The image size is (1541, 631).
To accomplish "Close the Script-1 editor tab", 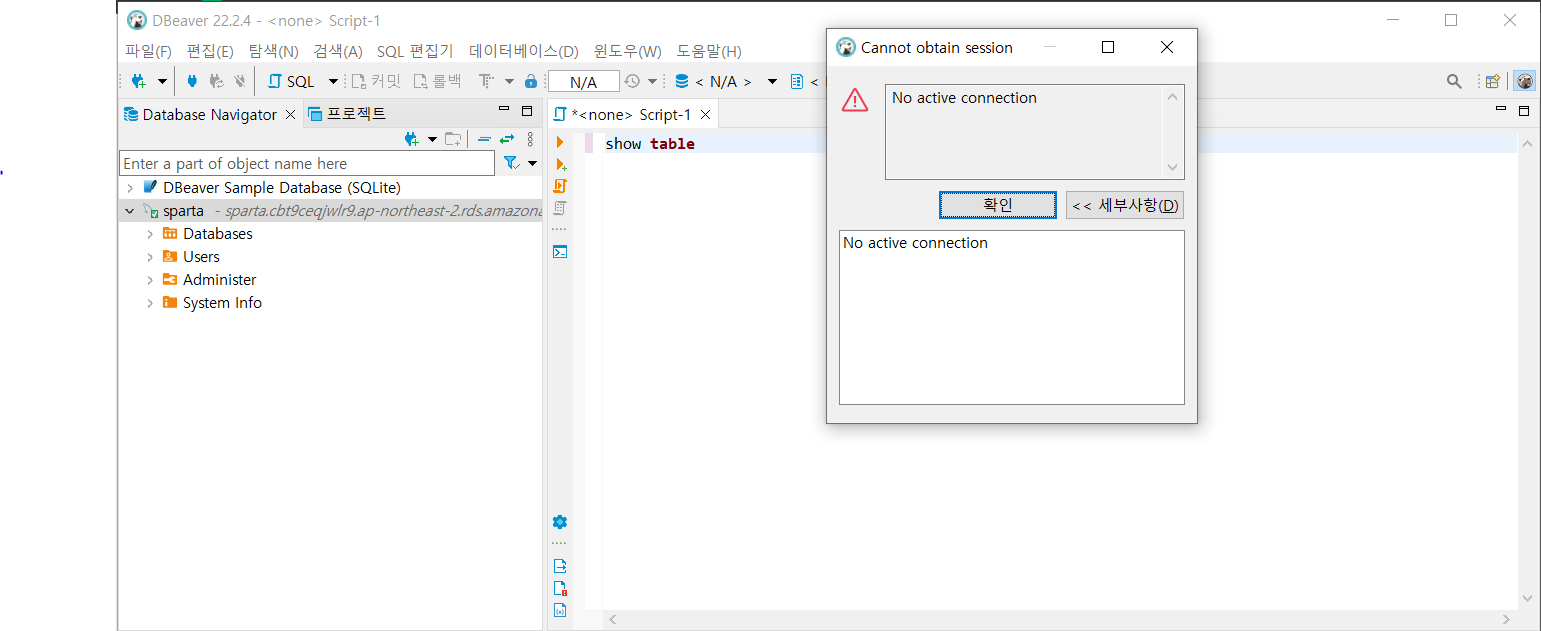I will click(x=705, y=114).
